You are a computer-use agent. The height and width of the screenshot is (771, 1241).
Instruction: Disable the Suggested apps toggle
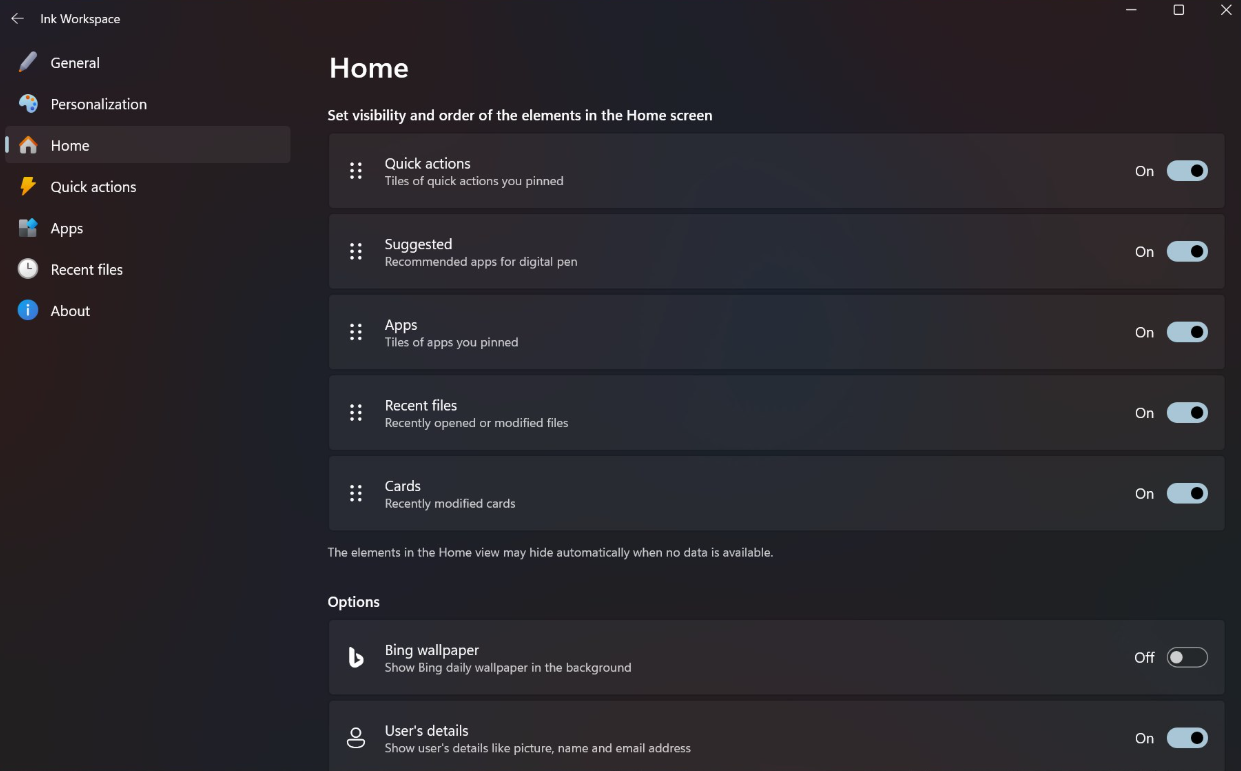point(1187,252)
